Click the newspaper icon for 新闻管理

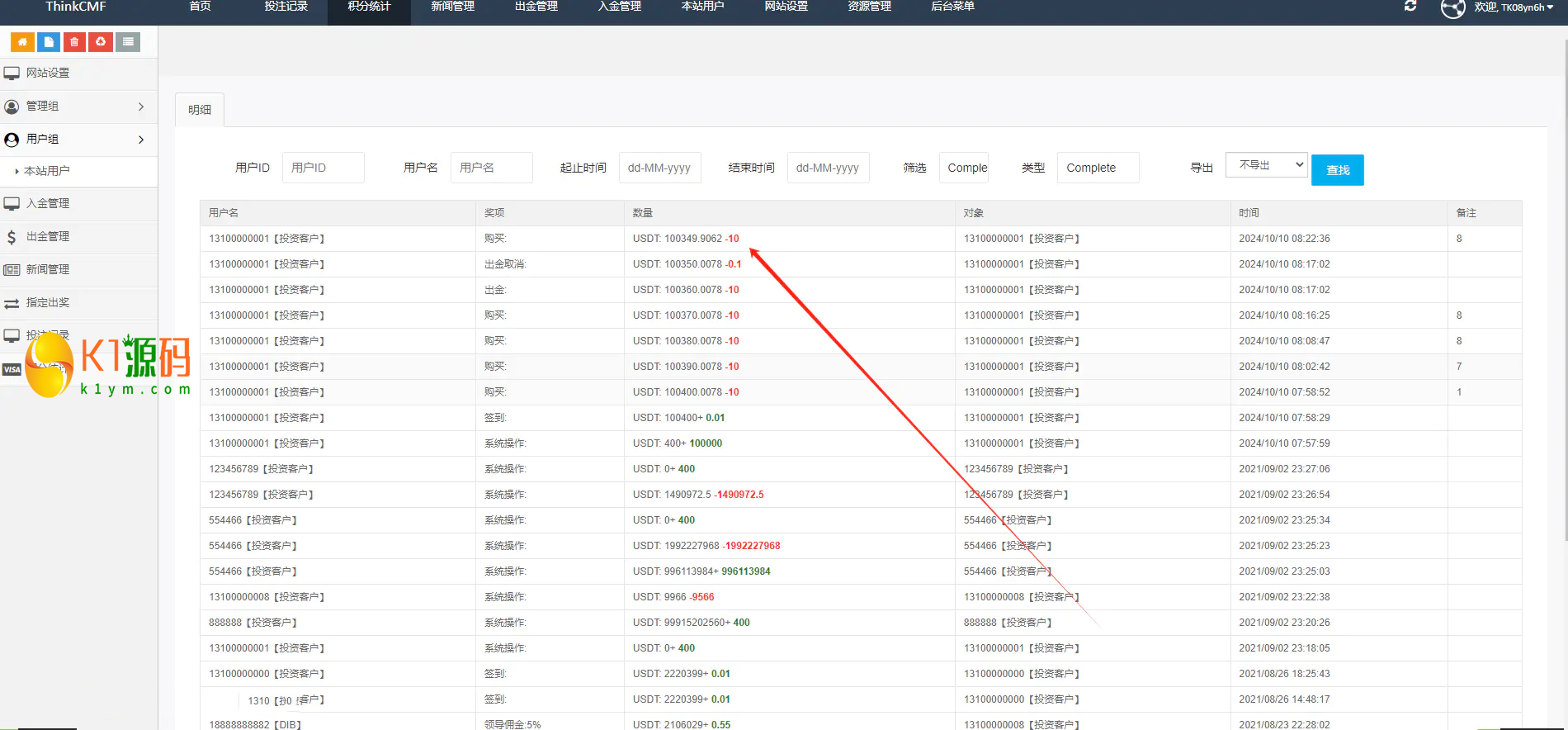pyautogui.click(x=12, y=270)
